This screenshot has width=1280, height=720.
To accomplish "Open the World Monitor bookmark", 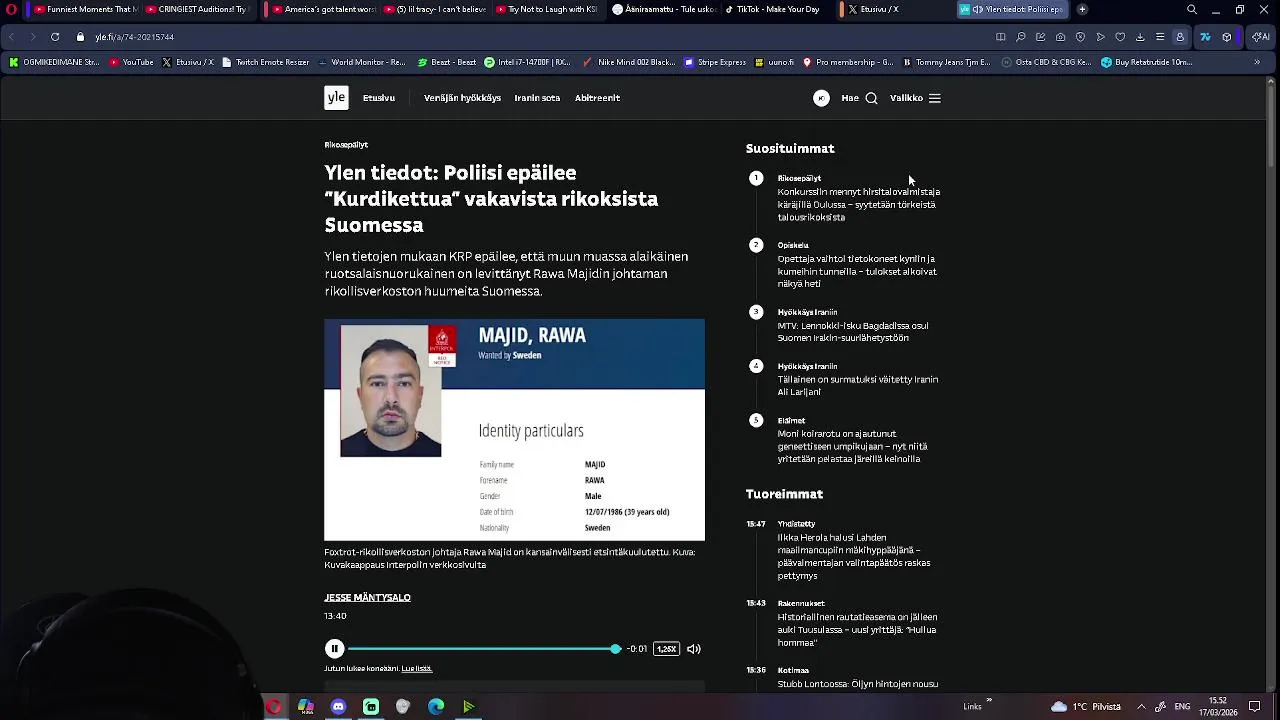I will click(362, 62).
